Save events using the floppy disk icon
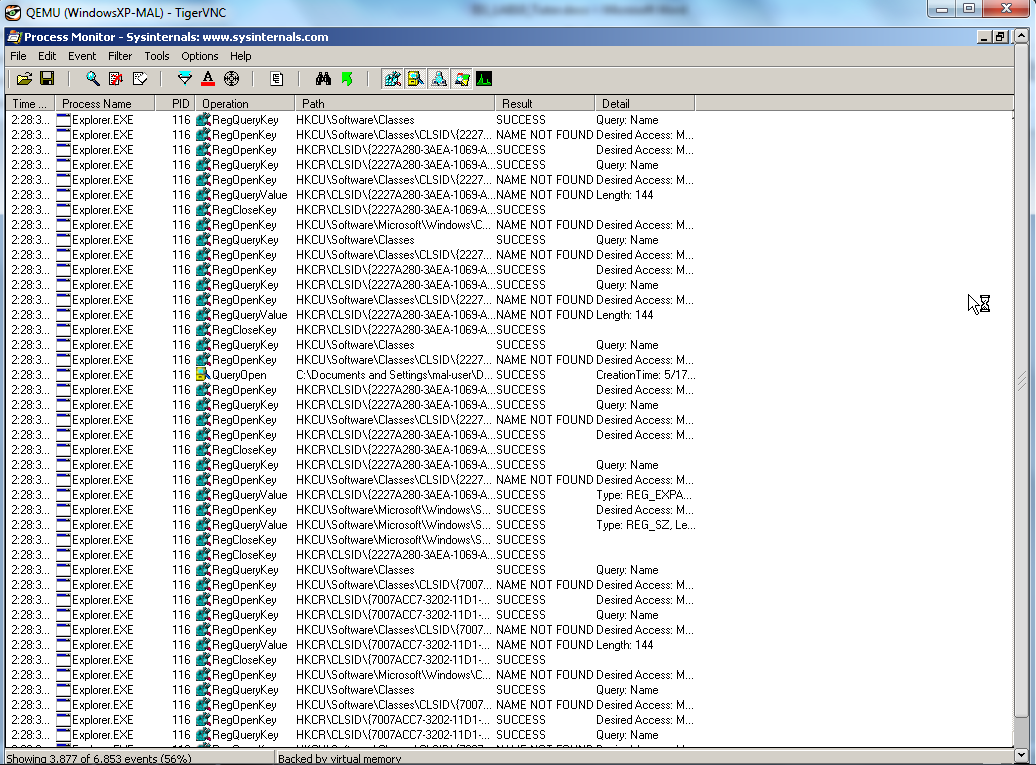The width and height of the screenshot is (1036, 765). [47, 79]
